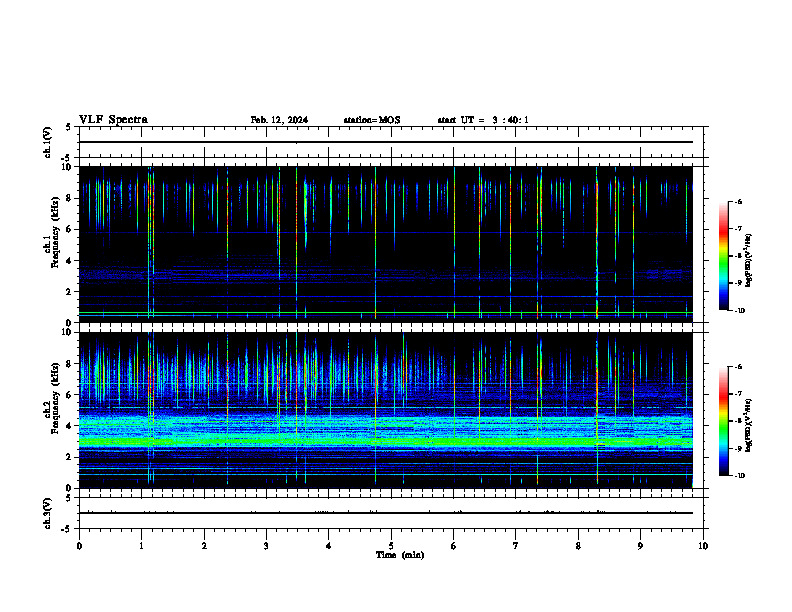Click the time axis tick label "9"
This screenshot has width=792, height=612.
640,546
